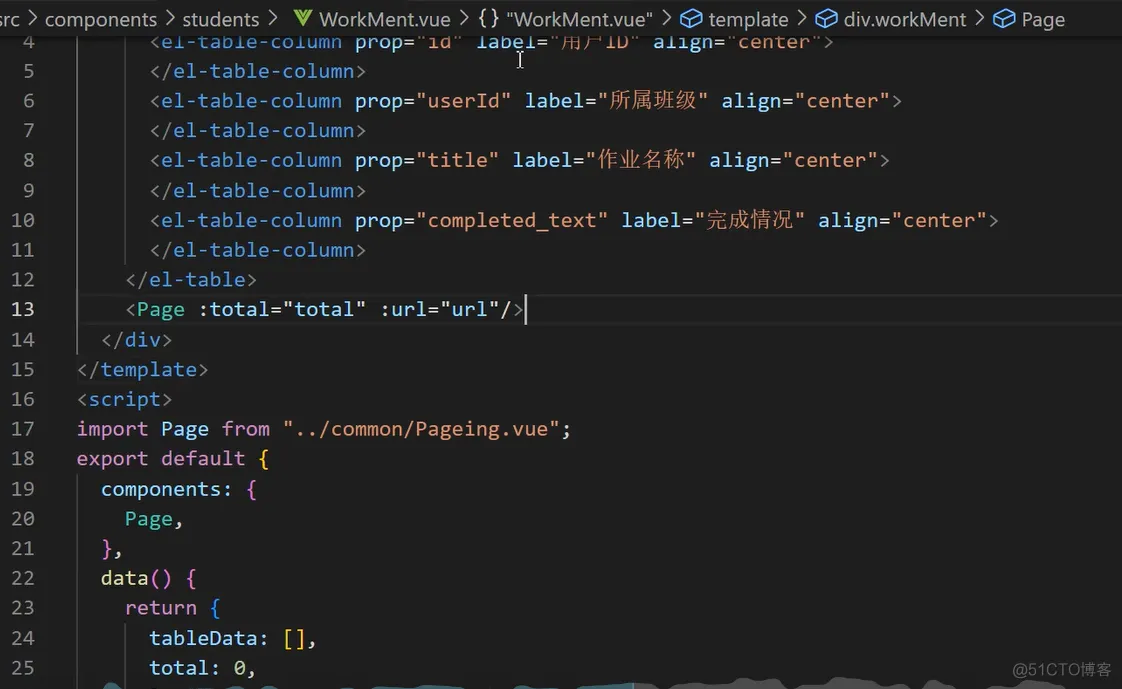This screenshot has height=689, width=1122.
Task: Expand chevron after students breadcrumb
Action: tap(273, 18)
